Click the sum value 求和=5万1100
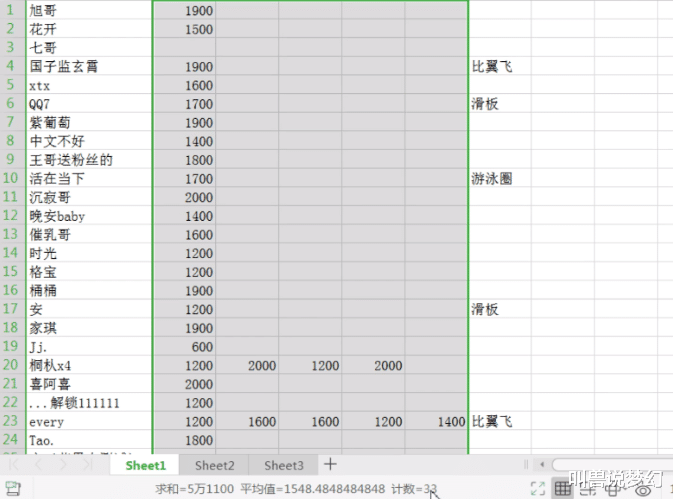 [194, 489]
